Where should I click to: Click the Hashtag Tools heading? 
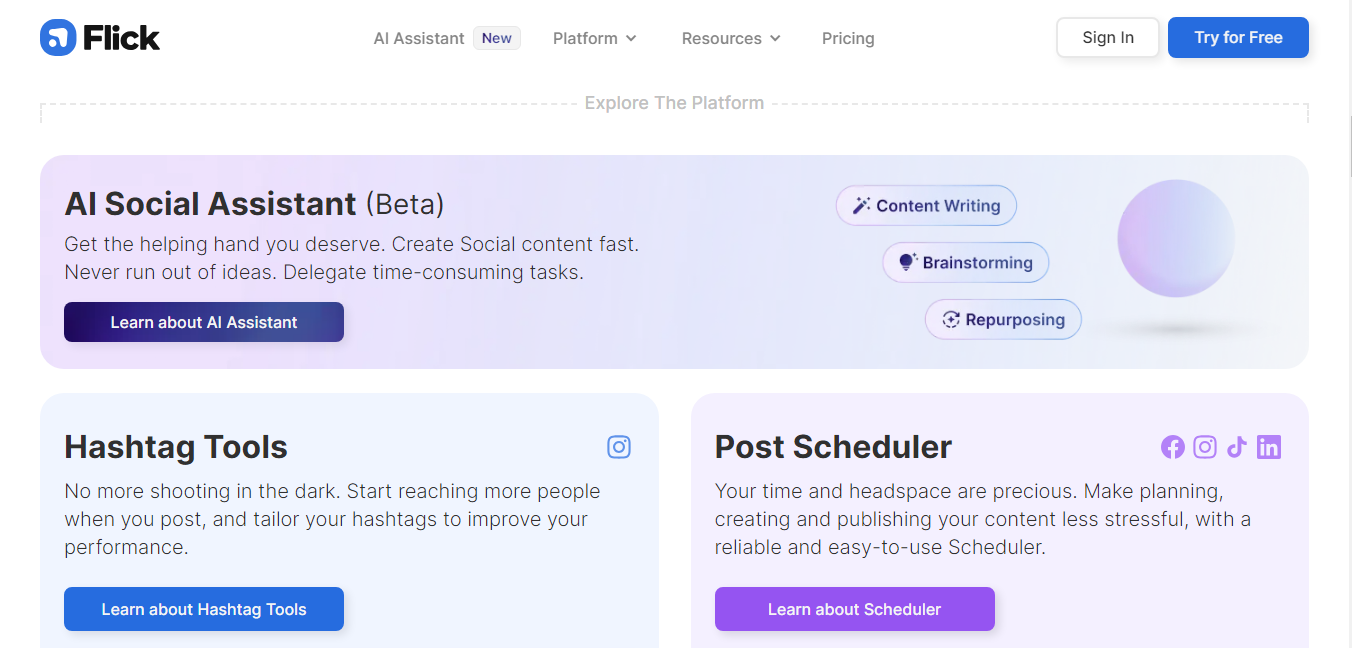pos(176,447)
